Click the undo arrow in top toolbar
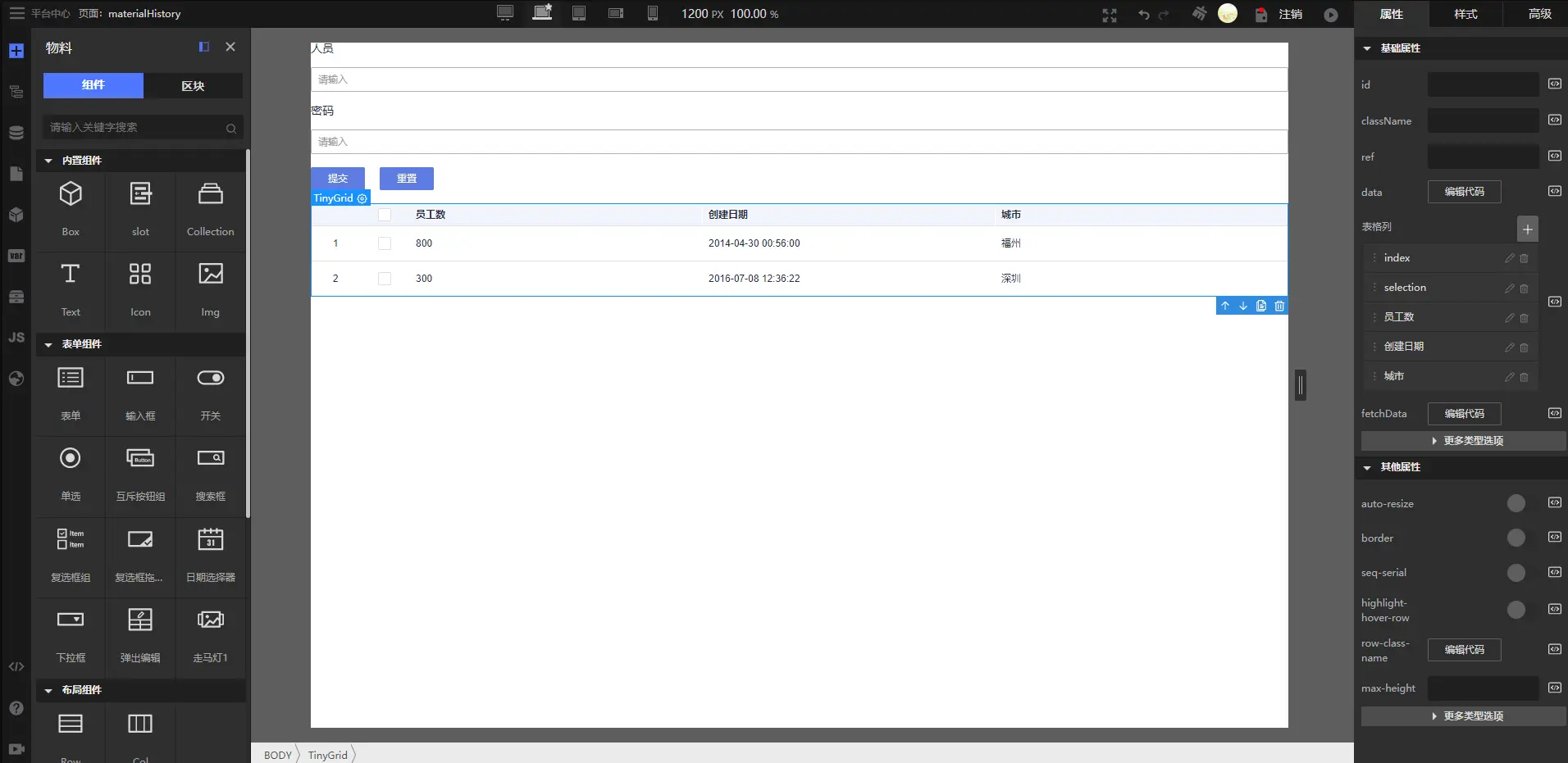The height and width of the screenshot is (763, 1568). tap(1143, 14)
